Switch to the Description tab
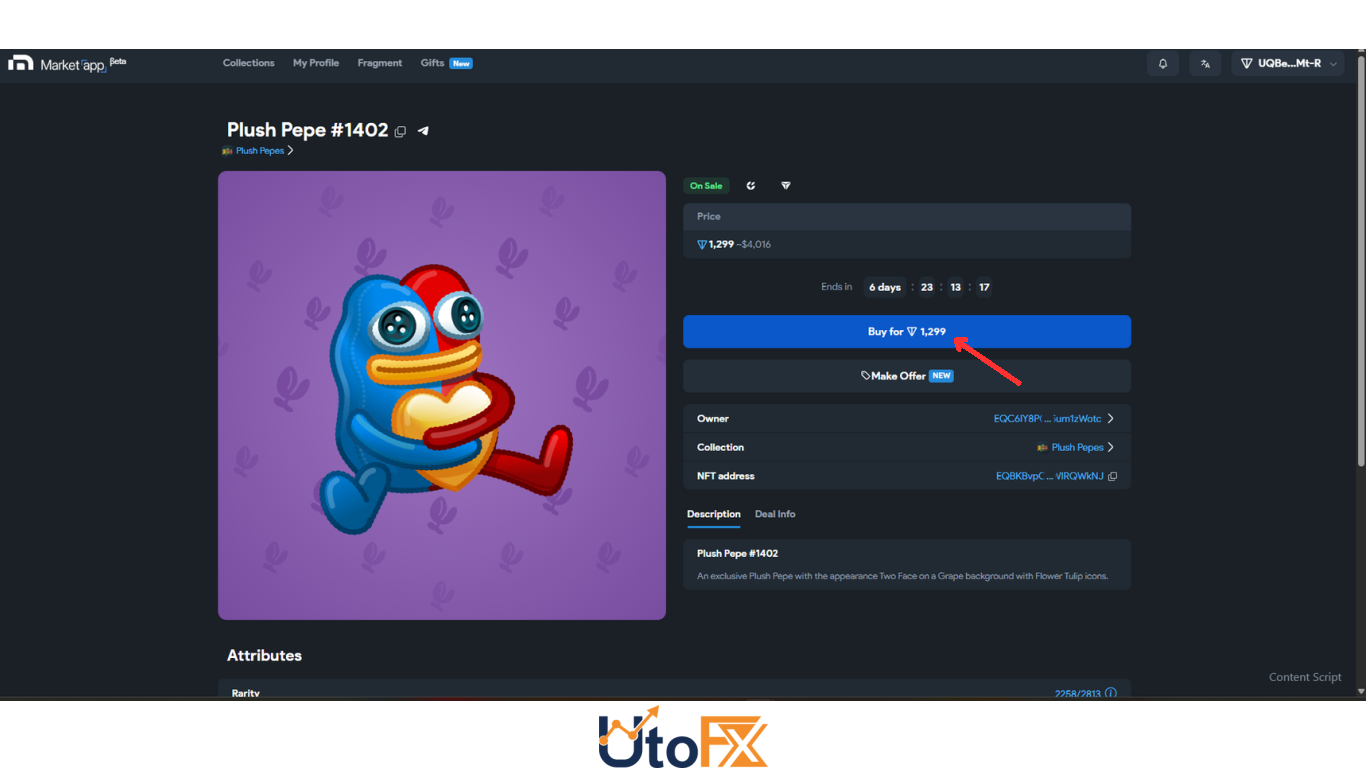The image size is (1366, 768). (714, 514)
